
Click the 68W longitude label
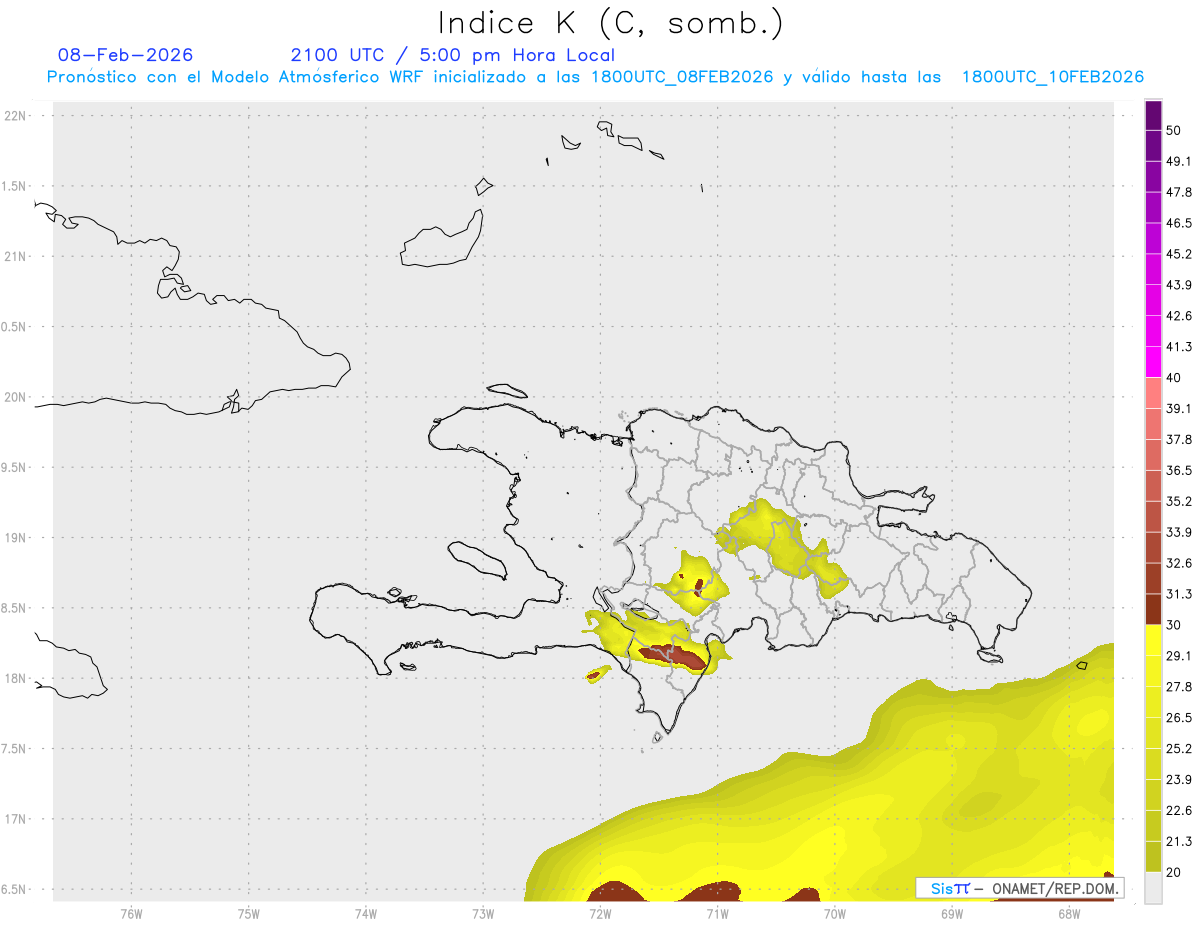pos(1069,914)
